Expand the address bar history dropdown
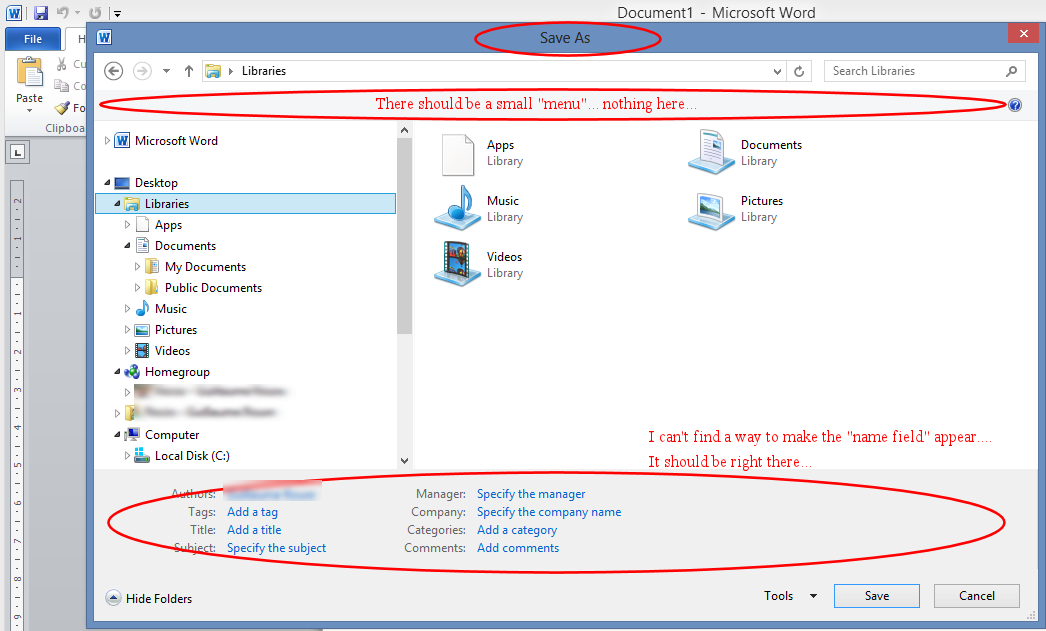The height and width of the screenshot is (631, 1046). pos(777,71)
